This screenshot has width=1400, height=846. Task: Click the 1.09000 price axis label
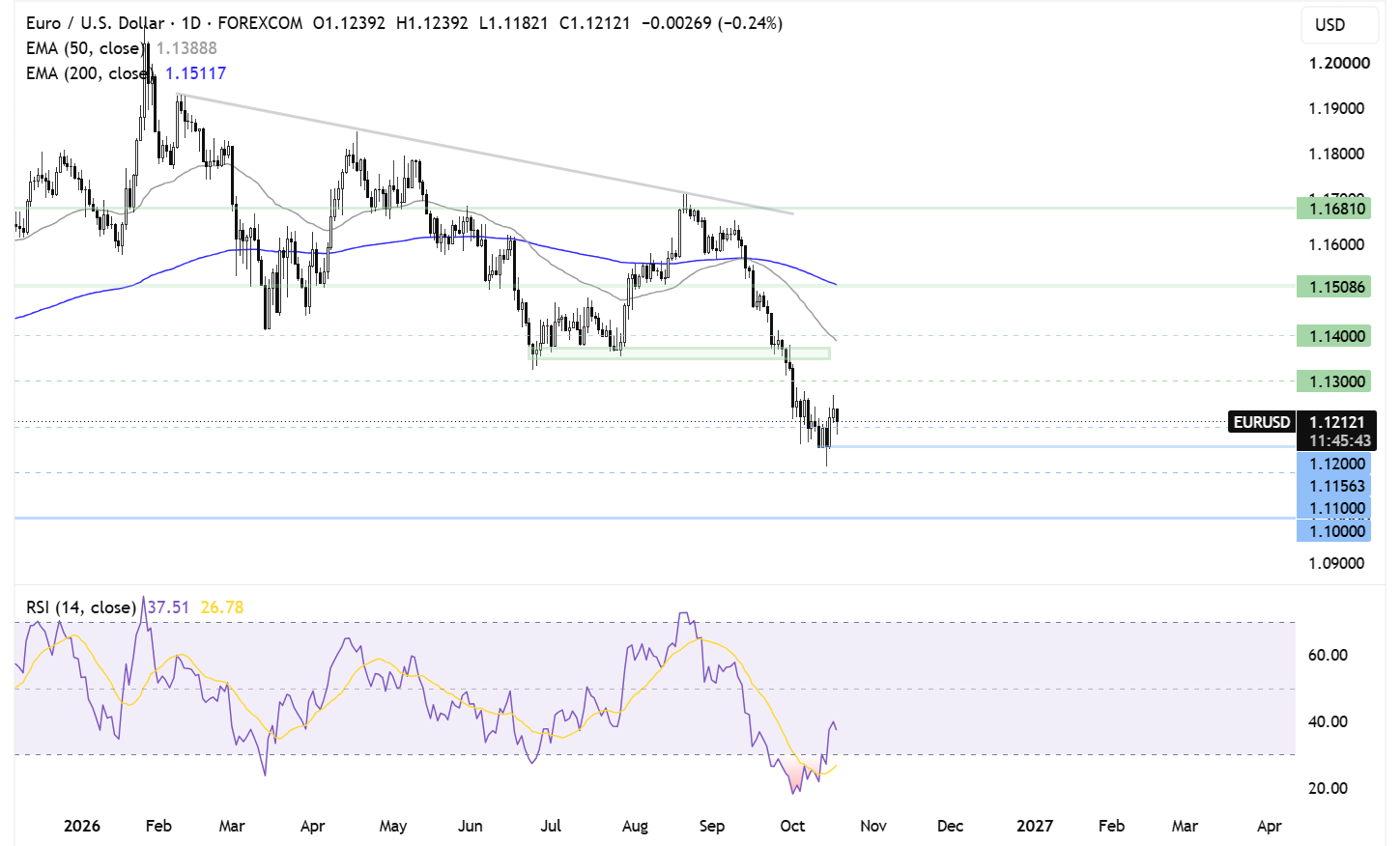tap(1337, 563)
